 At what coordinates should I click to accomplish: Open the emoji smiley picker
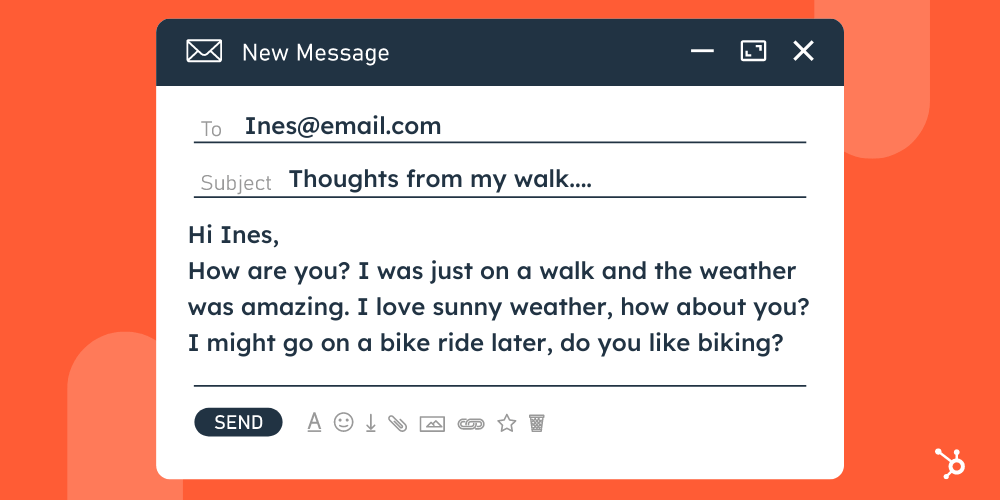pos(343,422)
